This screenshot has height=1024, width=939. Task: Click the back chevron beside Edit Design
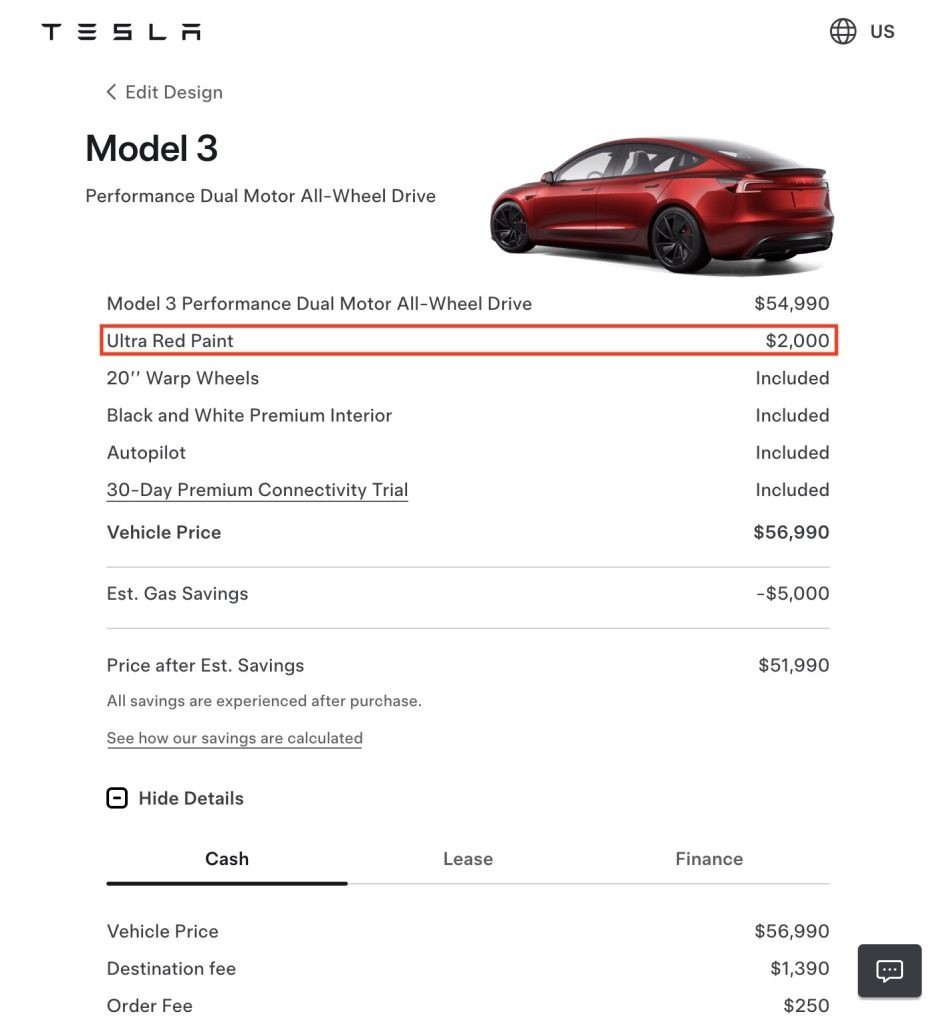pos(111,92)
